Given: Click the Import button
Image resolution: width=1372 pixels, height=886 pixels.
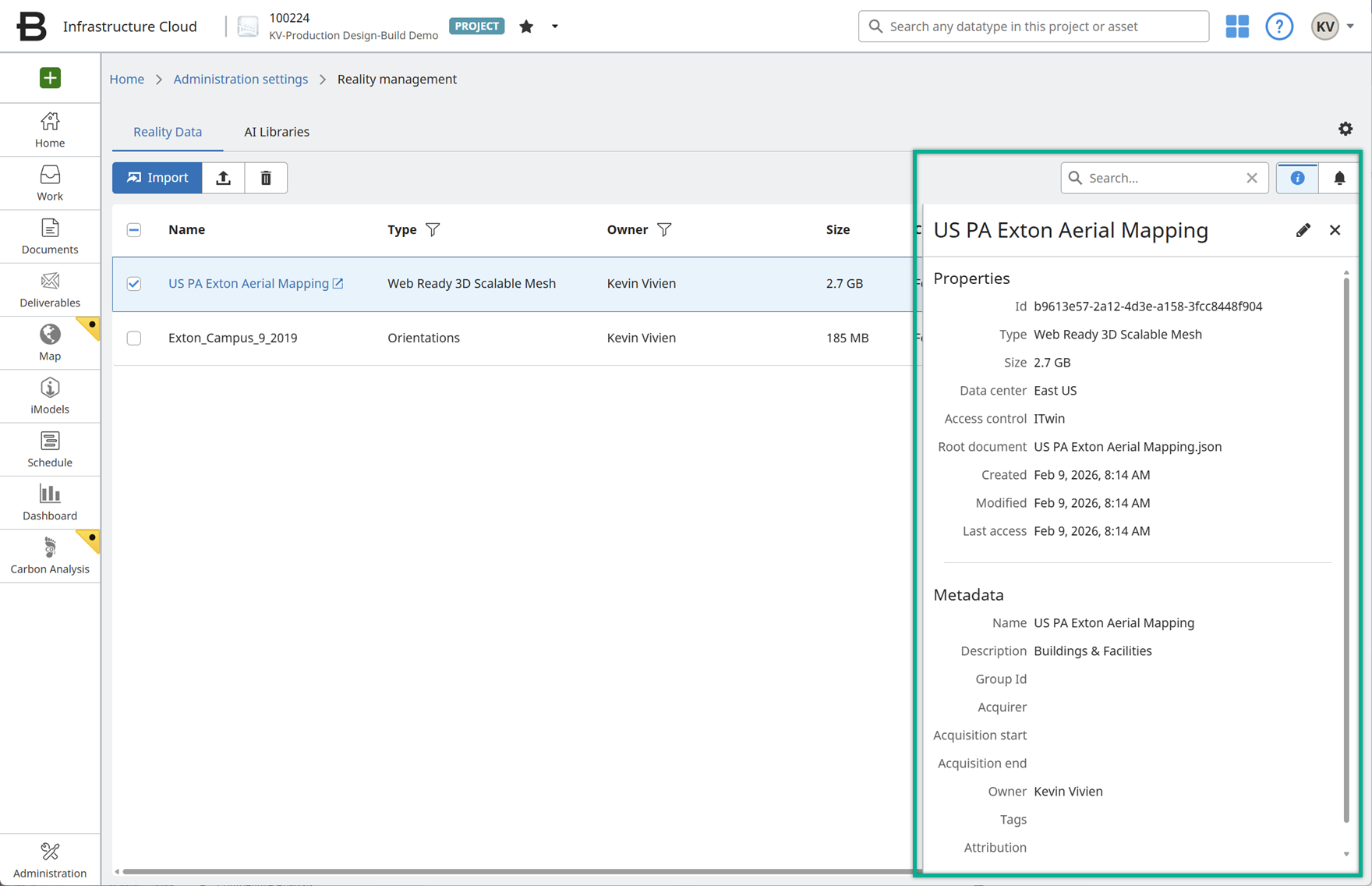Looking at the screenshot, I should [157, 178].
